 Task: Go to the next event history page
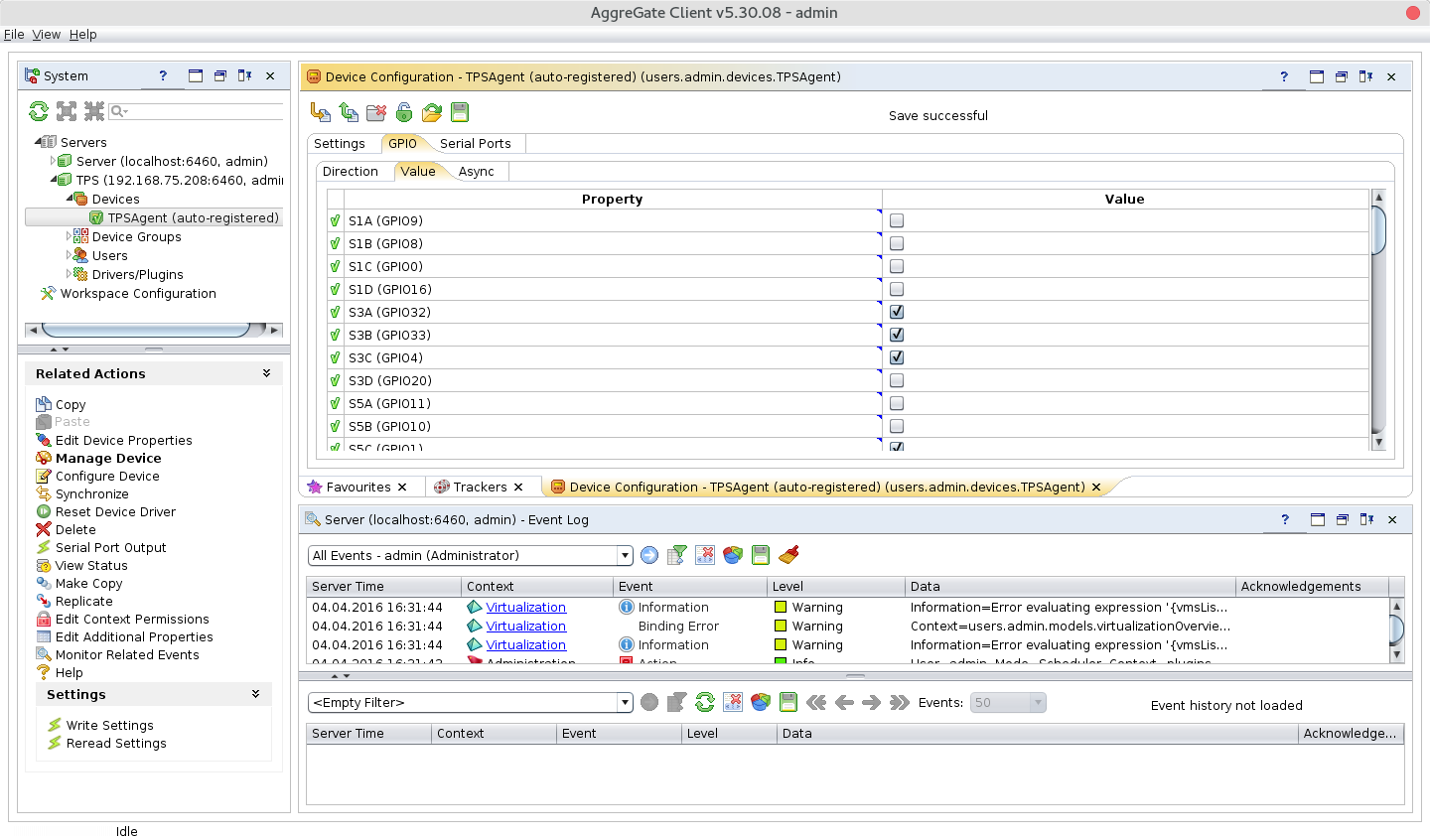872,702
